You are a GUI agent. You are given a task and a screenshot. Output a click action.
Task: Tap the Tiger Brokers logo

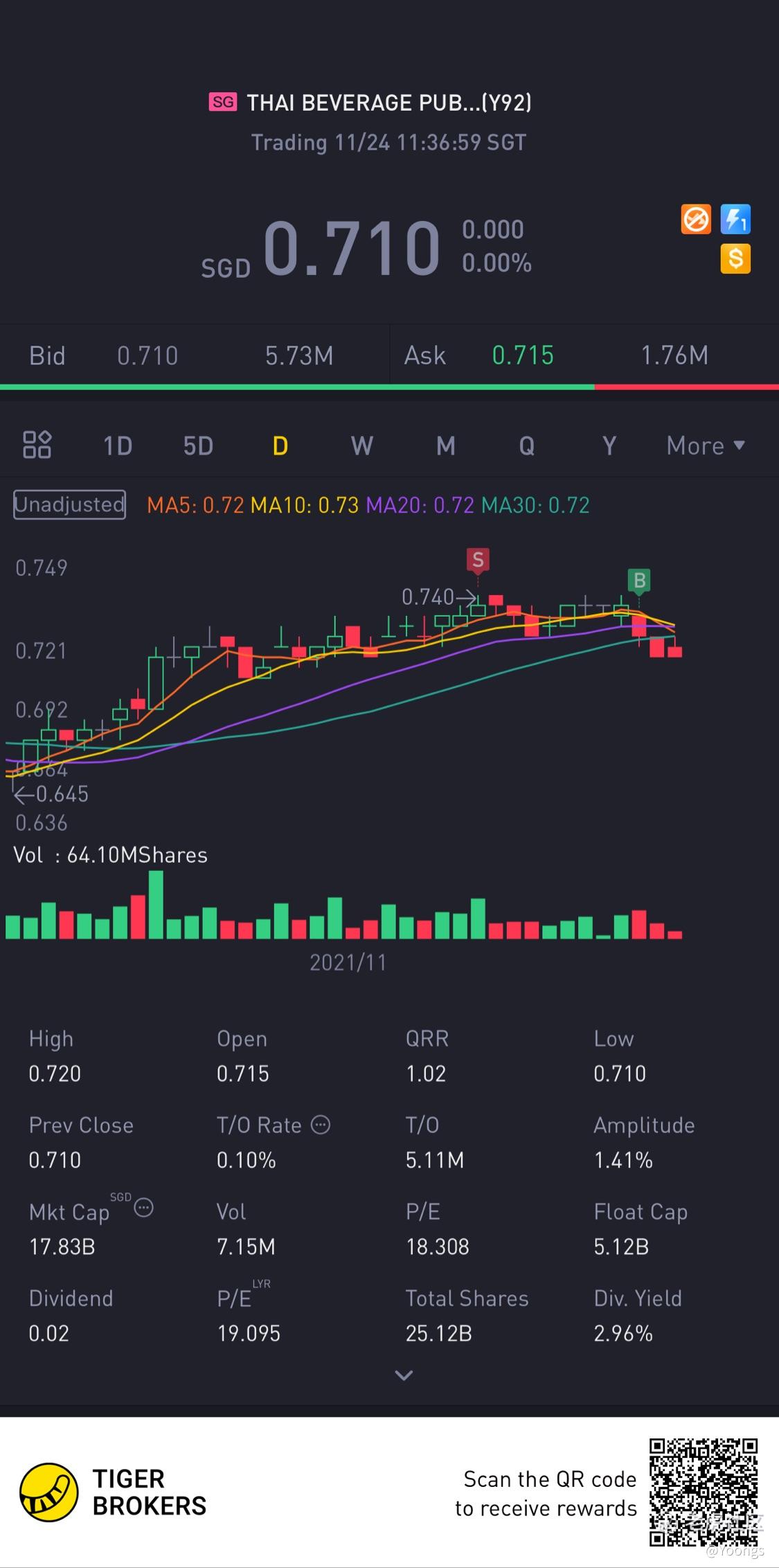[x=114, y=1492]
